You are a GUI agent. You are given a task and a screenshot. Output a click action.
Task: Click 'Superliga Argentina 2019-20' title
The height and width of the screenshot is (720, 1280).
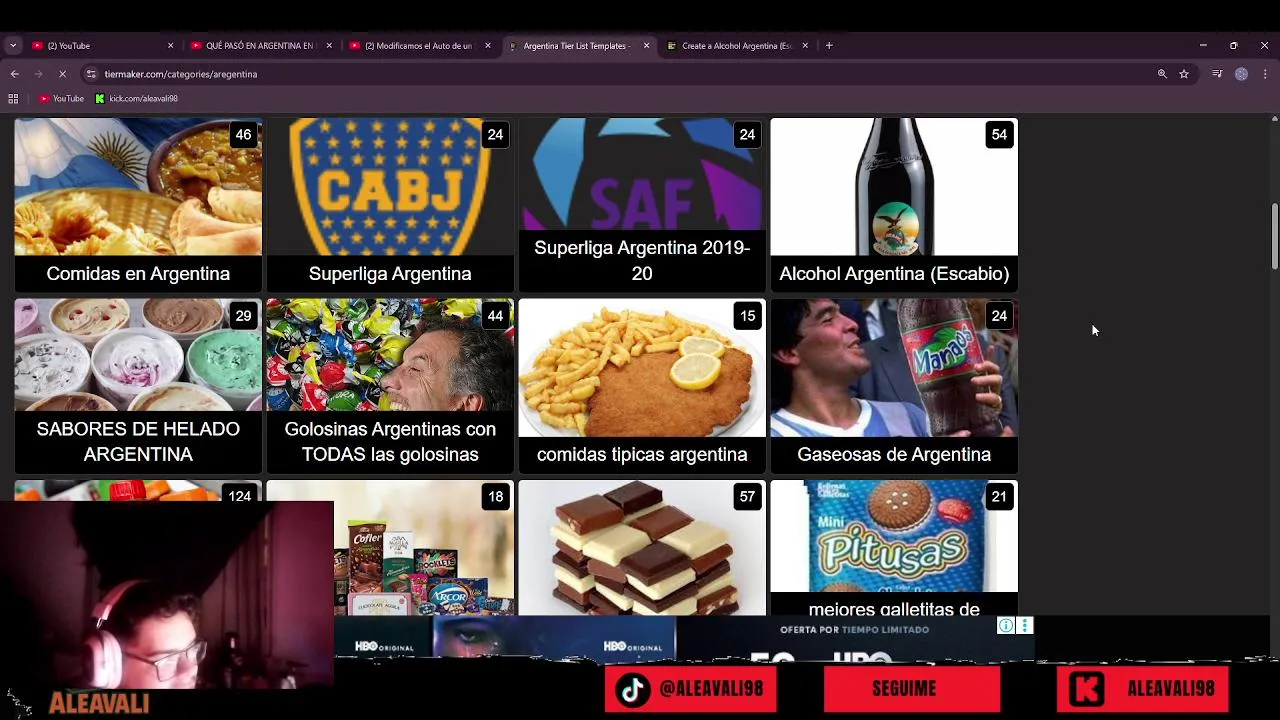coord(642,260)
